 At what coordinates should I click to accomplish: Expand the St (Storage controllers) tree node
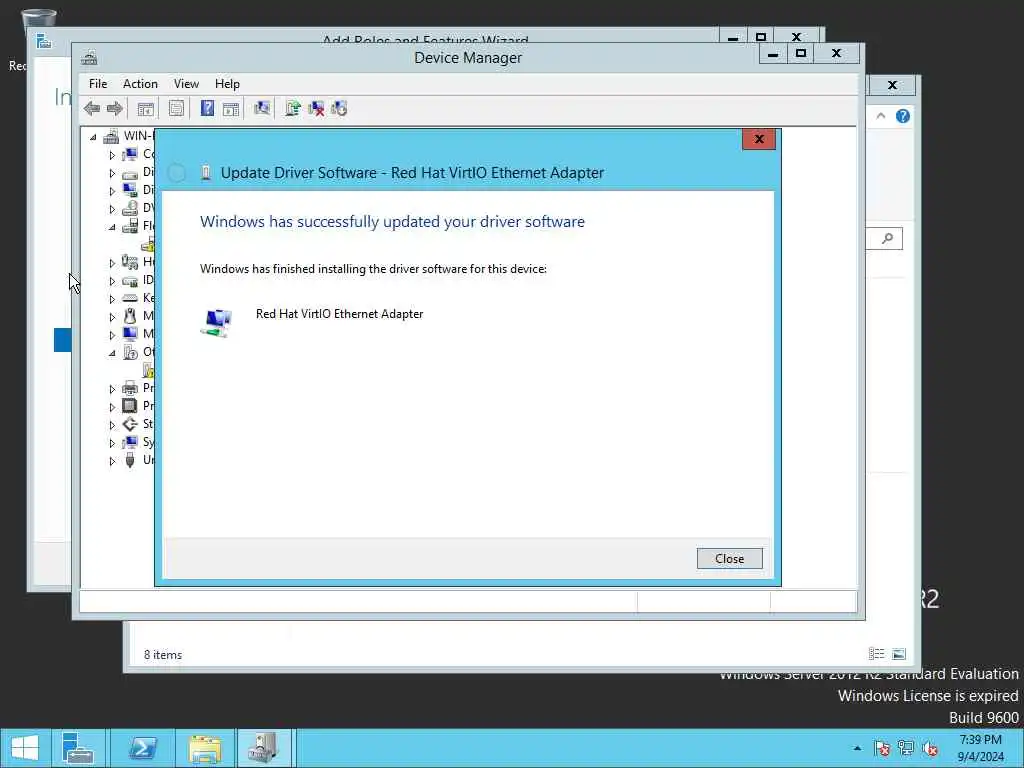(112, 424)
